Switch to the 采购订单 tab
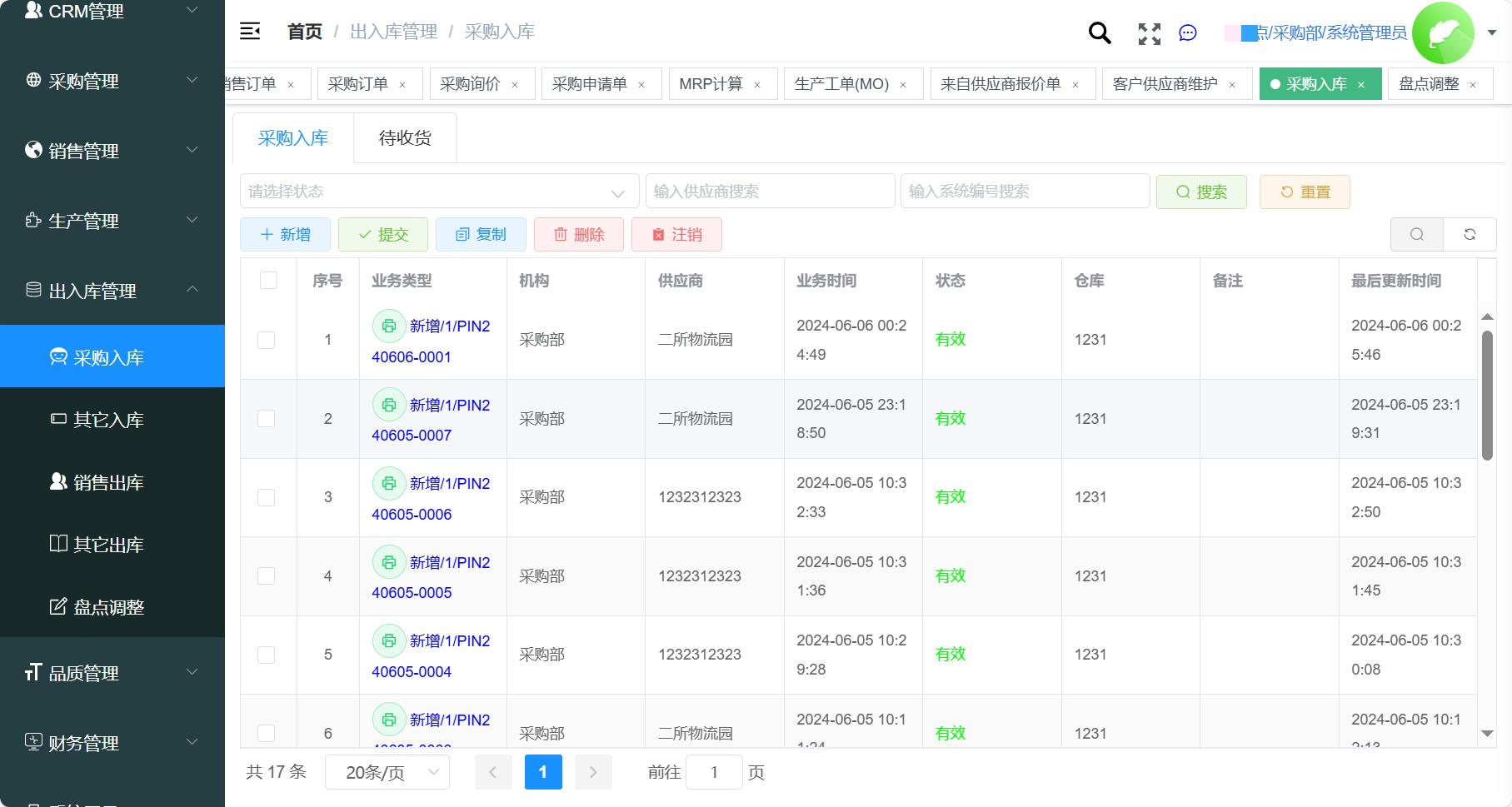 pyautogui.click(x=360, y=83)
